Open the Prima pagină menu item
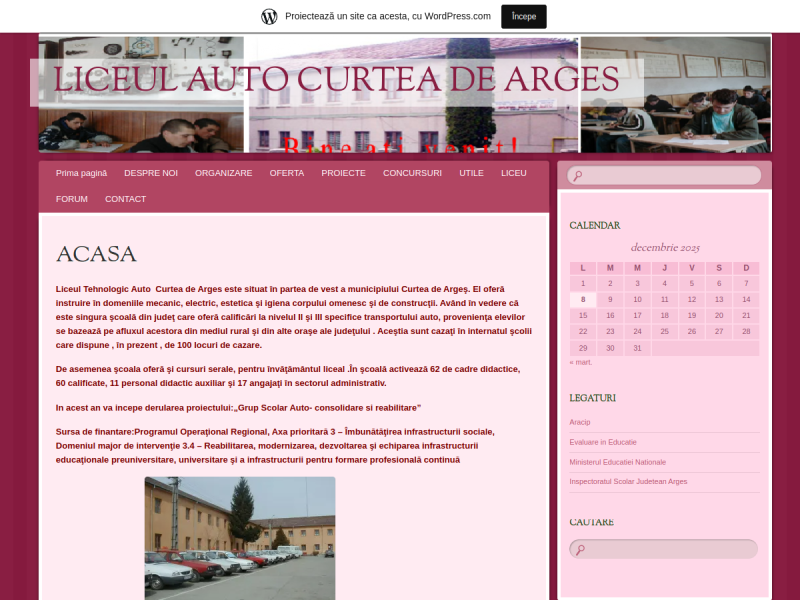Viewport: 800px width, 600px height. point(81,172)
